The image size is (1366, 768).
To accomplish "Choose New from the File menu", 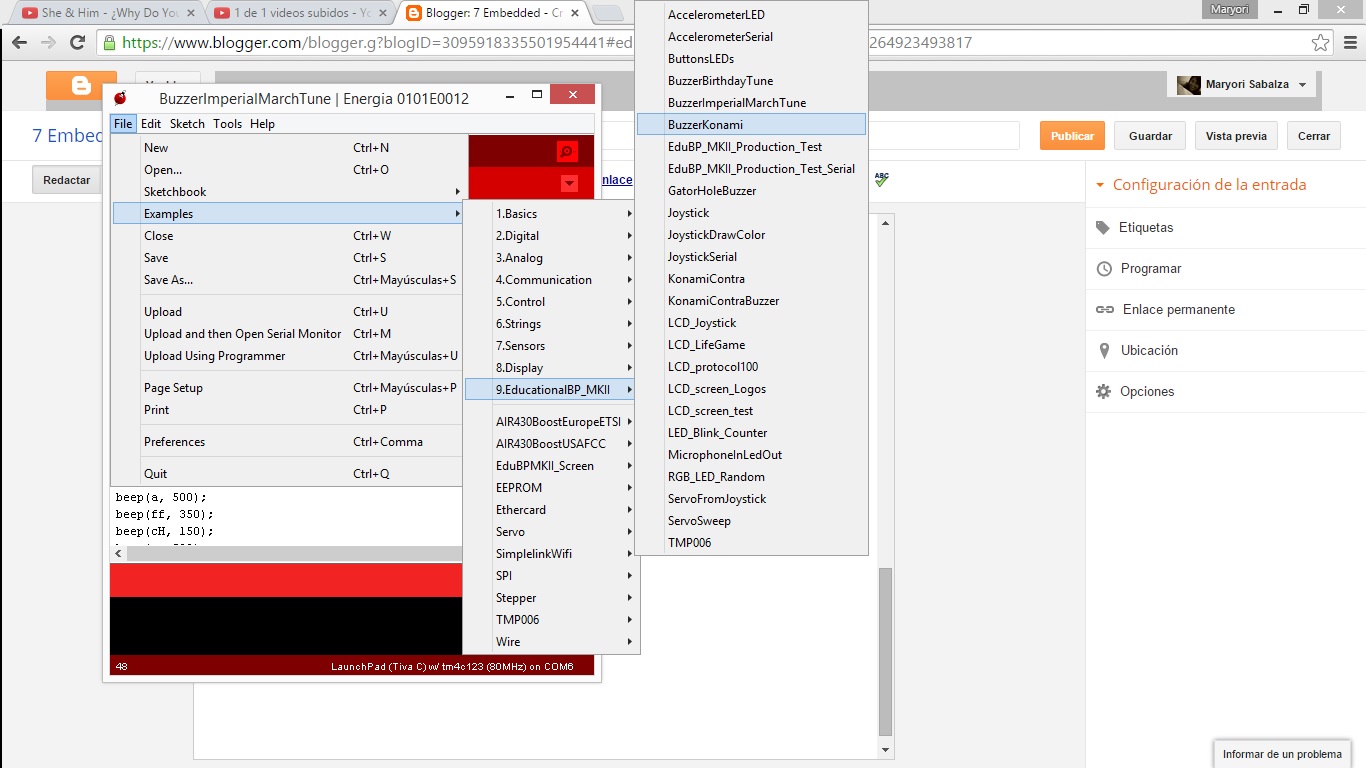I will click(288, 148).
